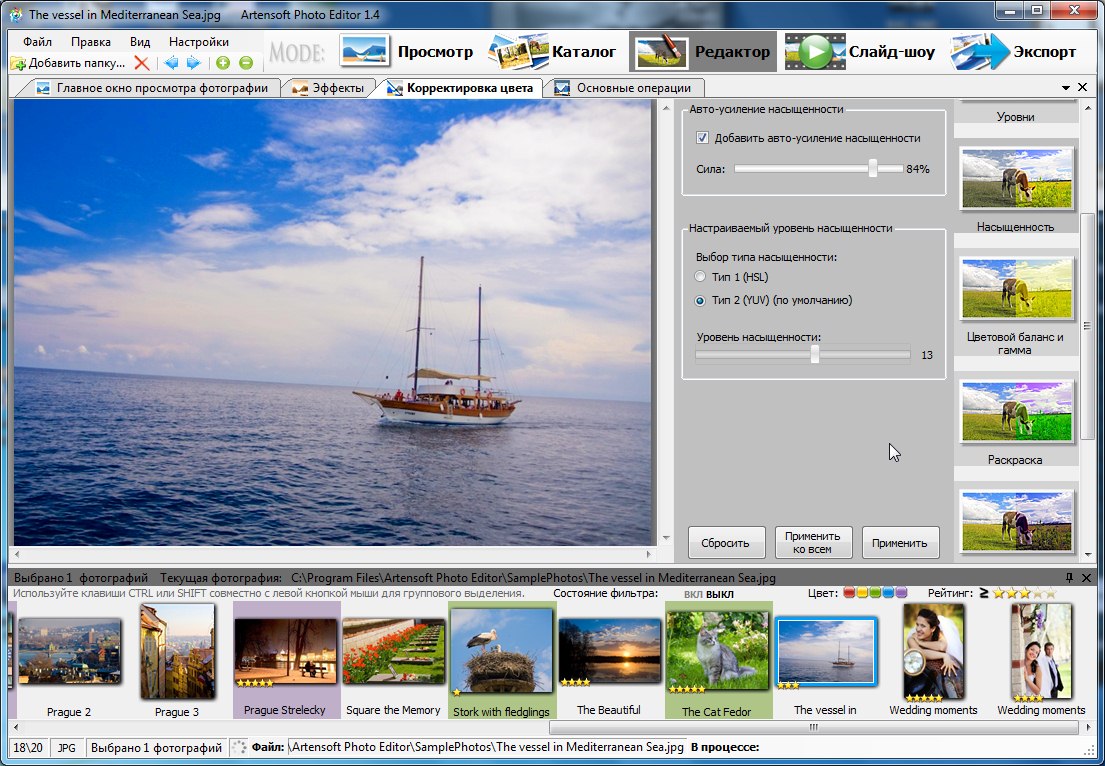Screen dimensions: 1105x766
Task: Click the Применить ко всем button
Action: tap(813, 543)
